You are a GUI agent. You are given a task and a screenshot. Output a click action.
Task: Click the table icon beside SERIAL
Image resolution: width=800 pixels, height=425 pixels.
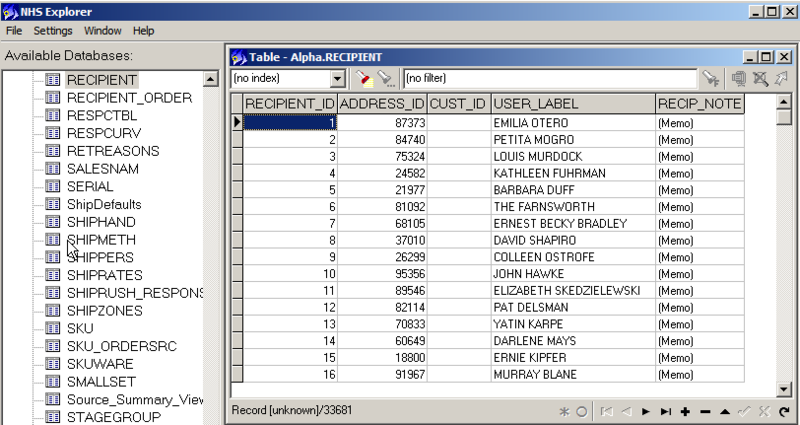pyautogui.click(x=53, y=186)
